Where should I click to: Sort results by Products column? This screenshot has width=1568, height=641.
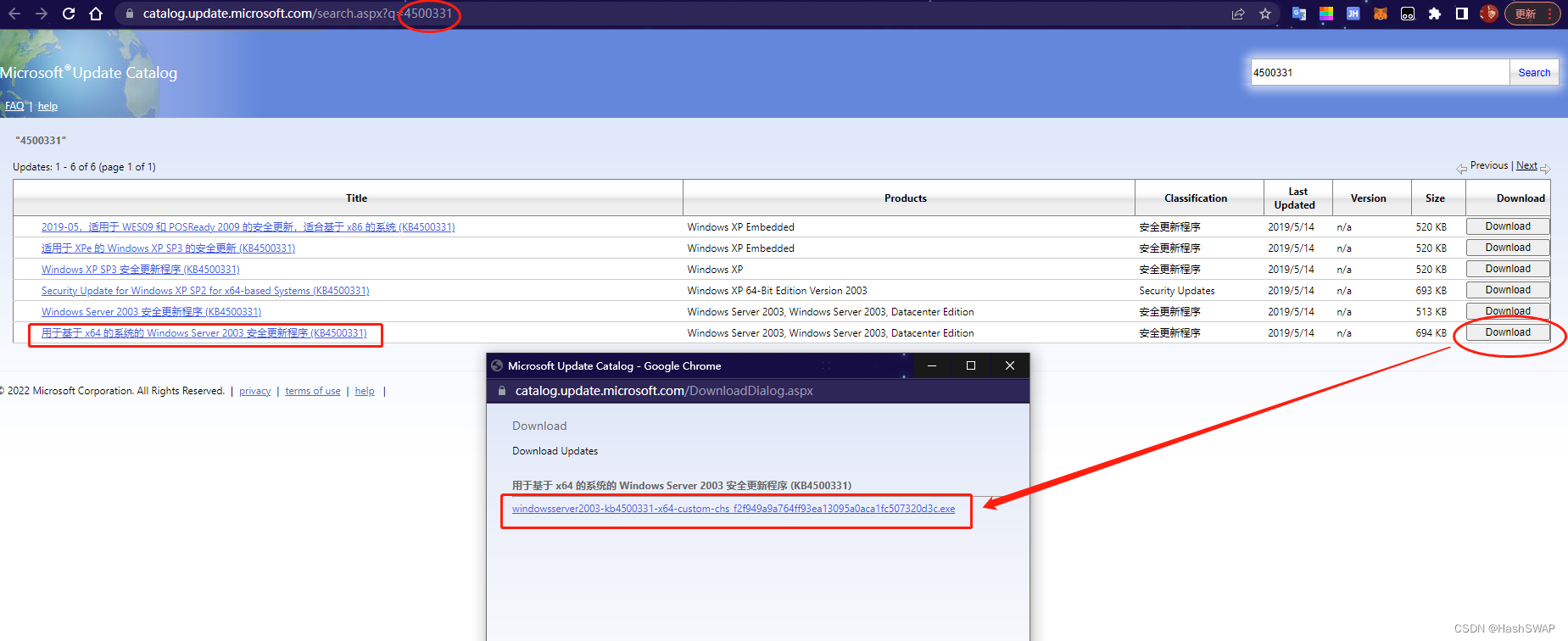906,198
